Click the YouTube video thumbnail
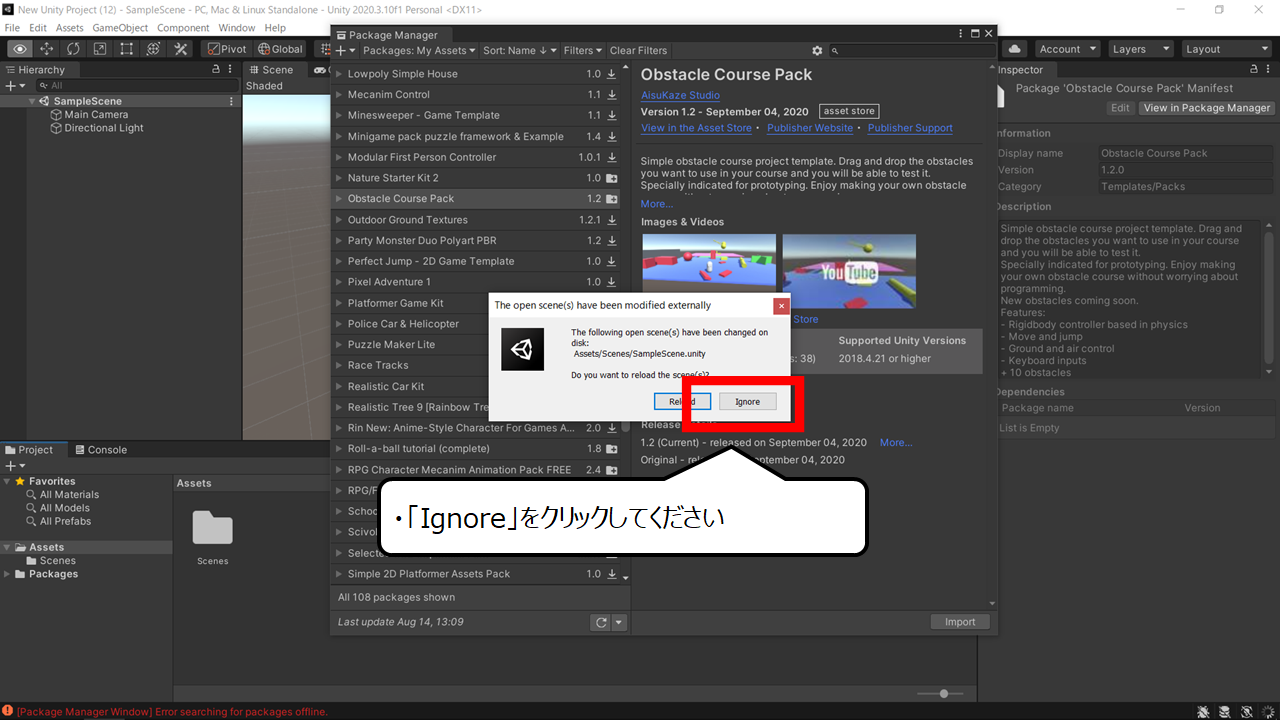 [x=849, y=272]
